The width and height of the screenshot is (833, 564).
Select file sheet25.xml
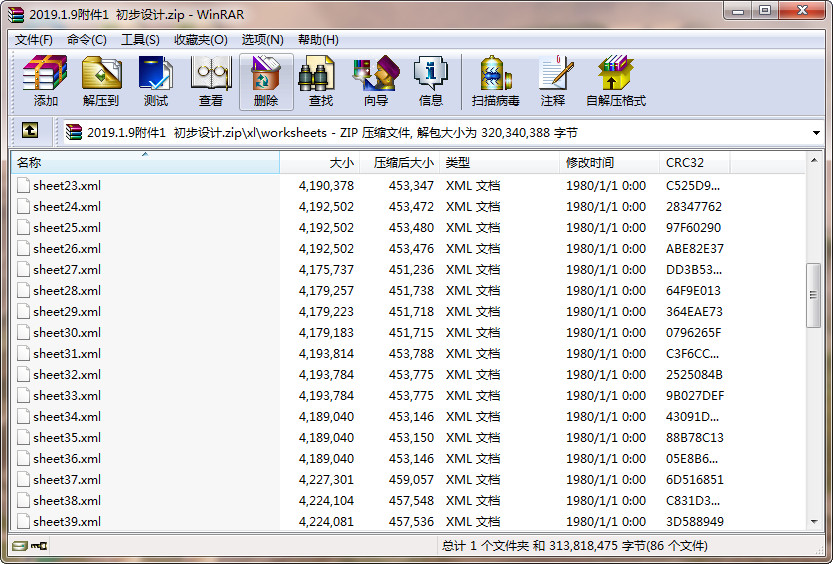pyautogui.click(x=67, y=227)
